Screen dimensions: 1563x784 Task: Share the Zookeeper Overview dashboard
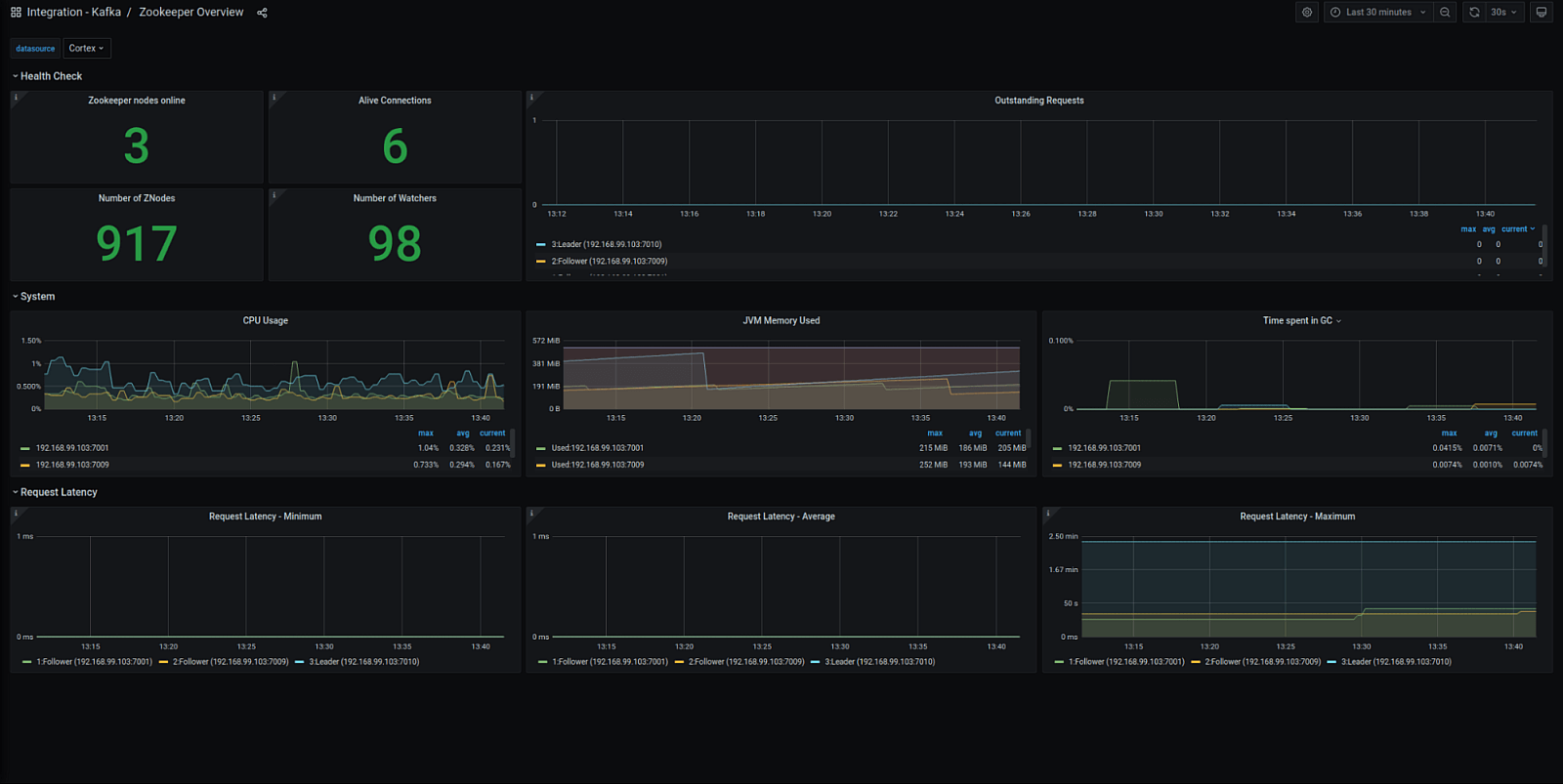262,13
